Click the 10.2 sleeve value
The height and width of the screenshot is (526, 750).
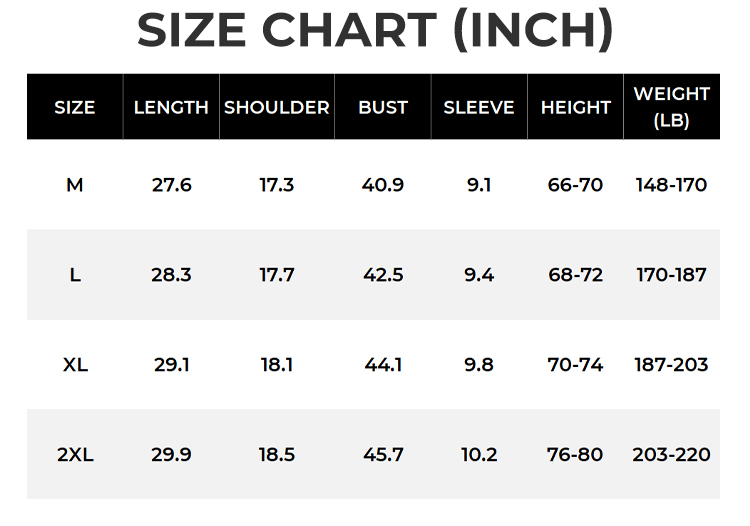pyautogui.click(x=479, y=454)
